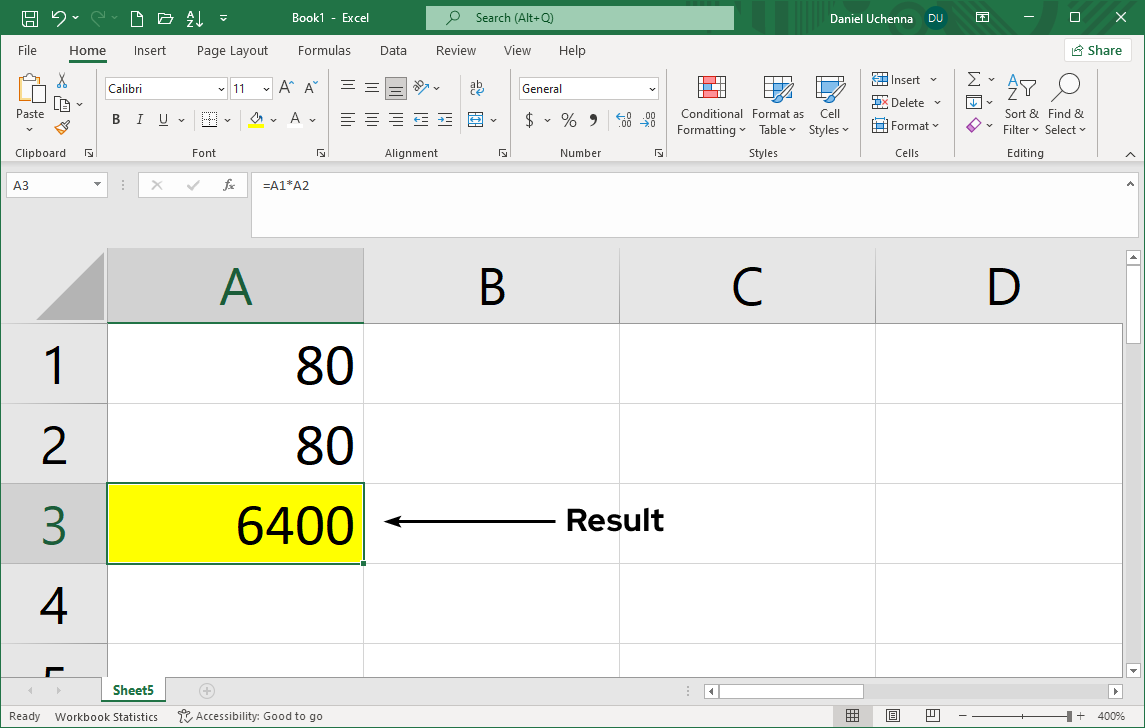Open the Data ribbon tab
1145x728 pixels.
click(x=393, y=50)
